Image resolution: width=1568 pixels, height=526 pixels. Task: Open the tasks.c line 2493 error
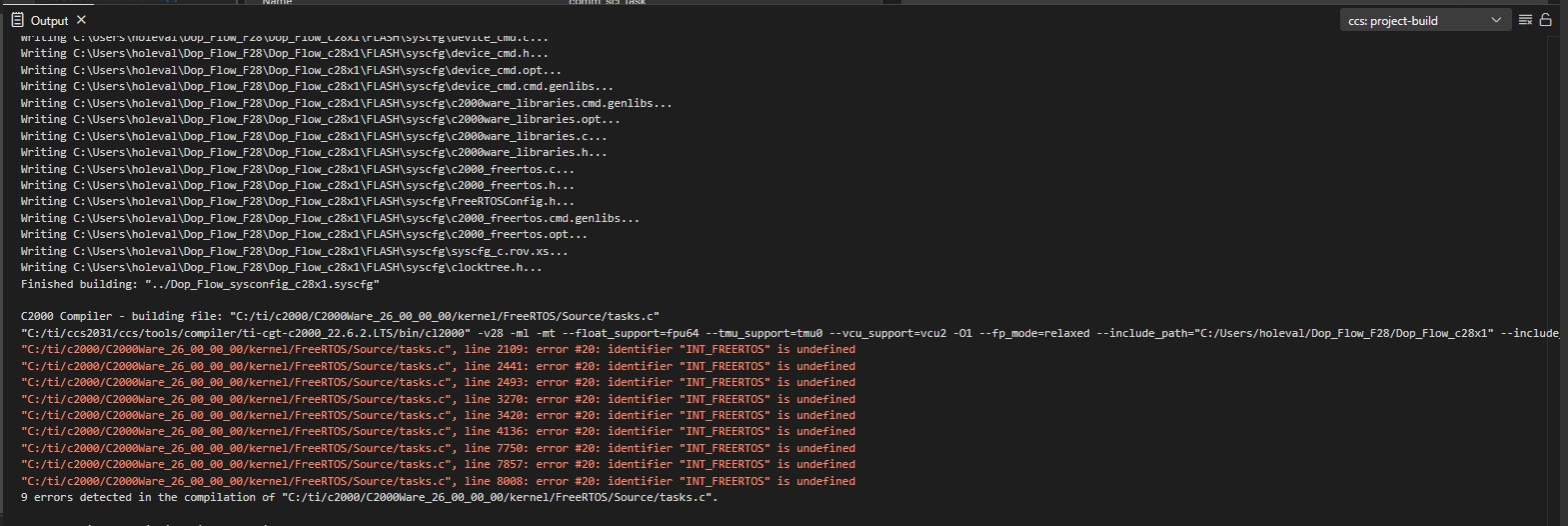(x=438, y=382)
